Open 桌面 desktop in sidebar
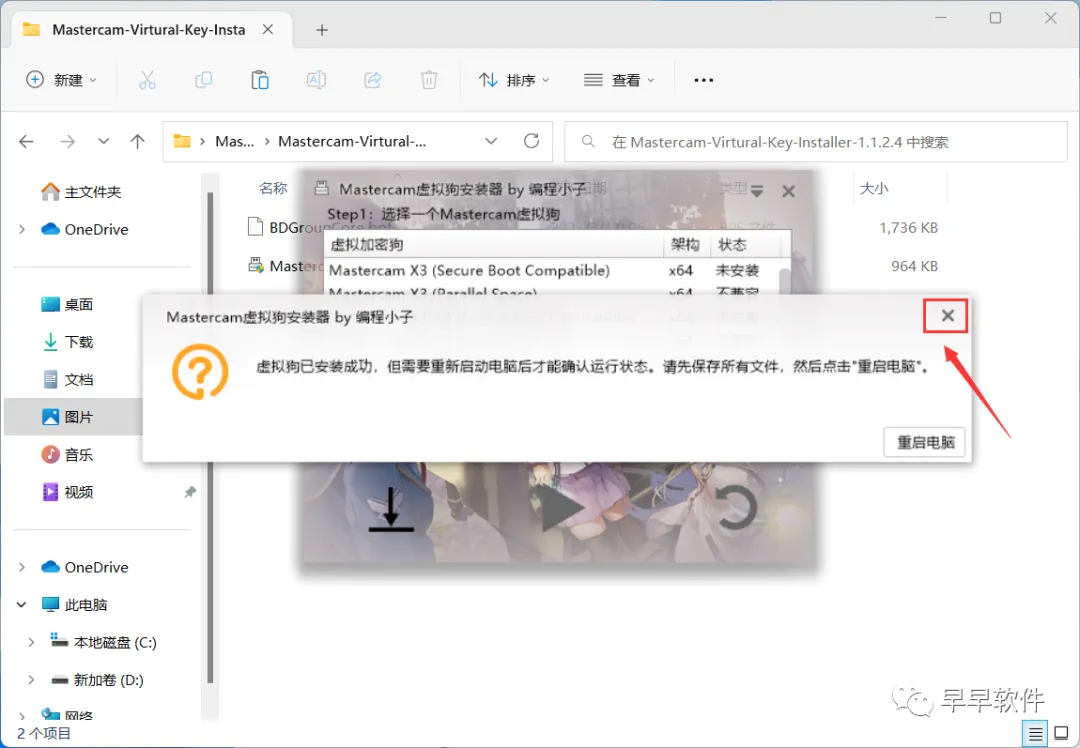Viewport: 1080px width, 748px height. (x=68, y=304)
